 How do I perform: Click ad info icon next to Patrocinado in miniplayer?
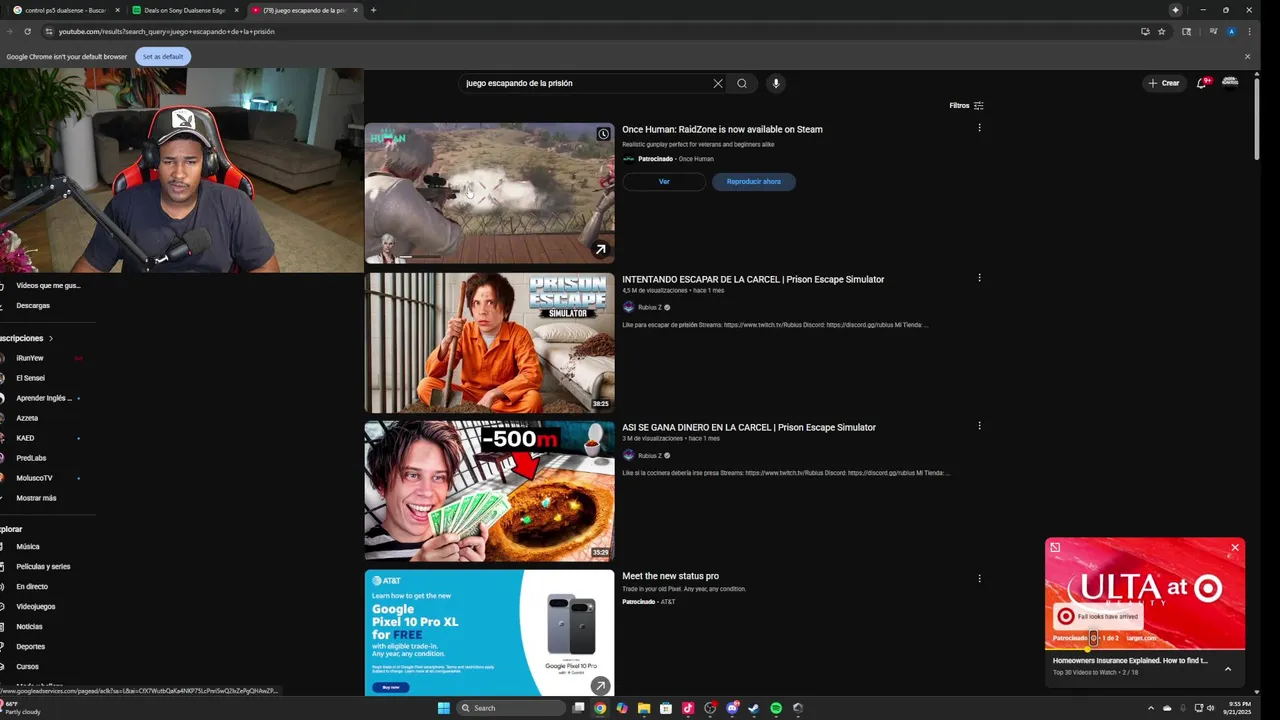pos(1094,638)
